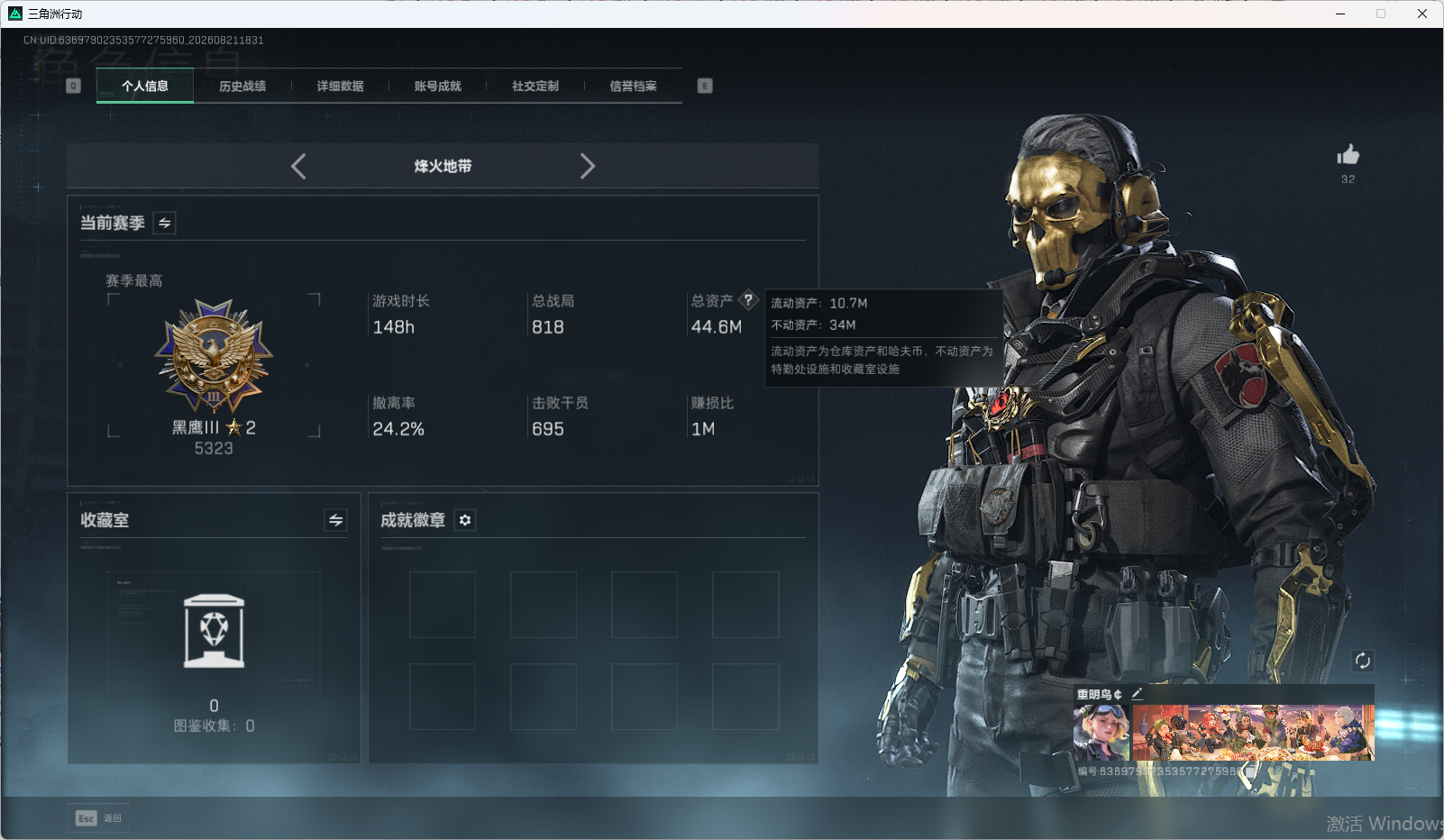Click the rank score 5323

click(x=214, y=448)
